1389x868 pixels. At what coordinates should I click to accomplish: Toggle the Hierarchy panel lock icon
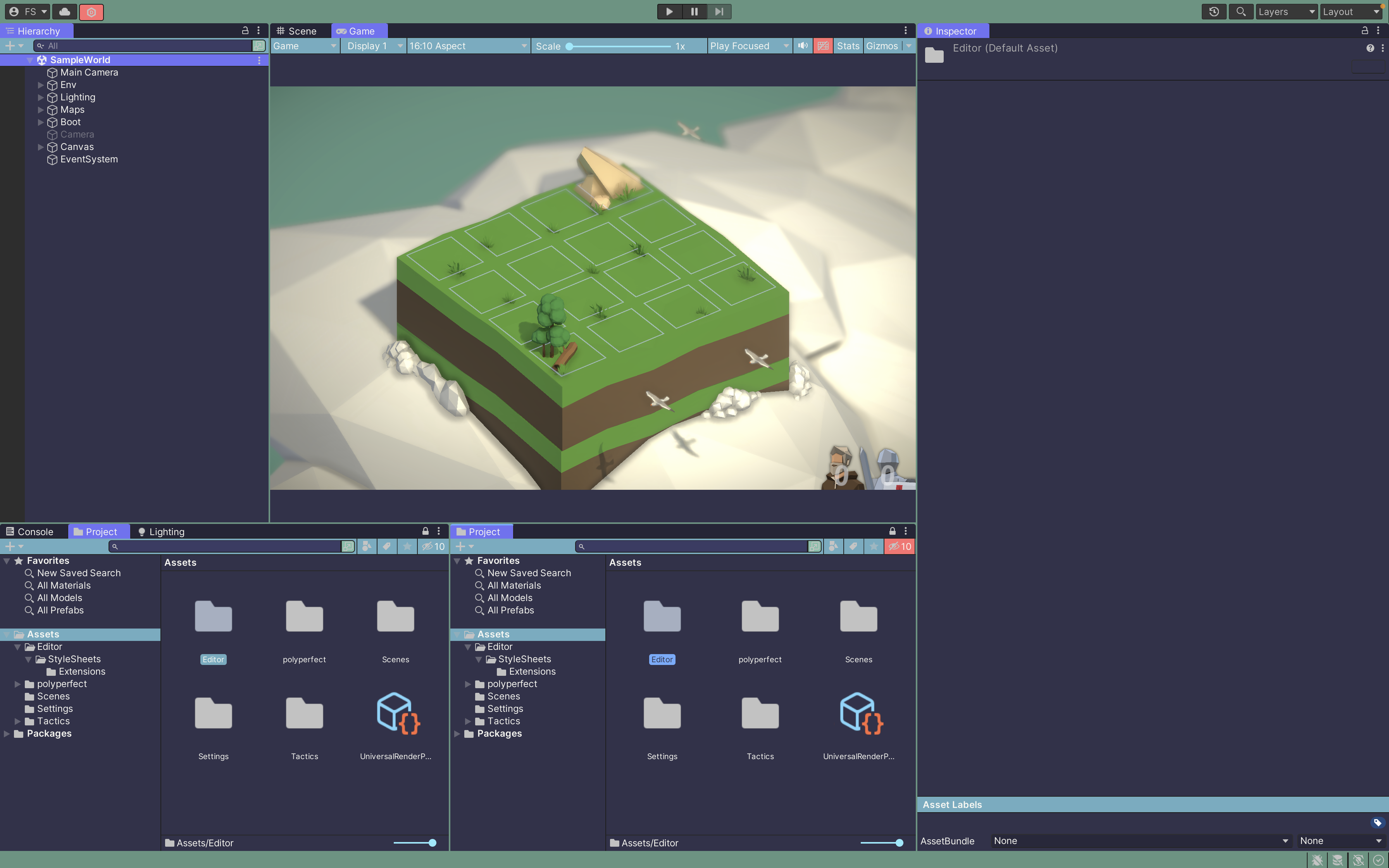(245, 31)
